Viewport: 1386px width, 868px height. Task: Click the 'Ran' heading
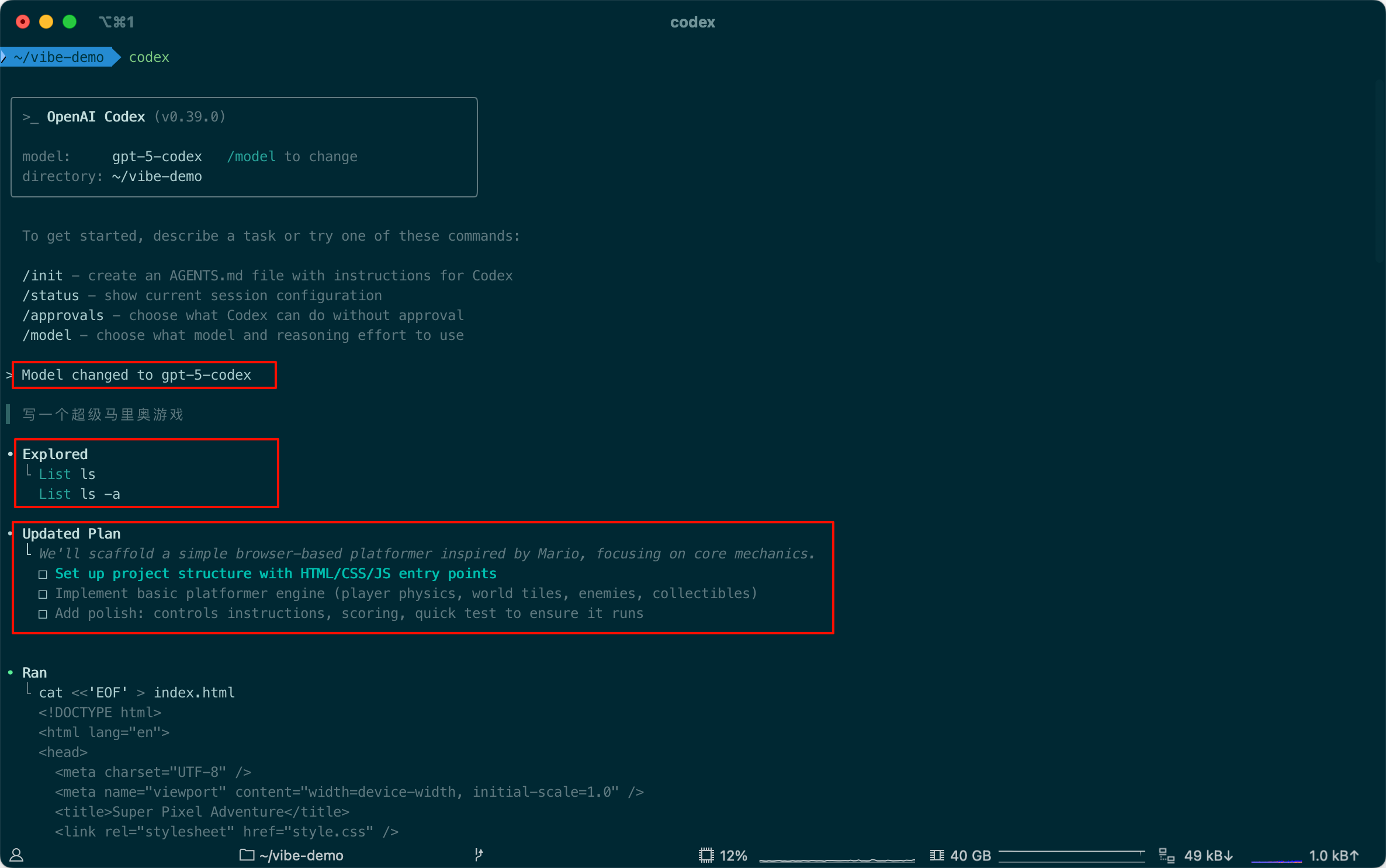coord(34,673)
